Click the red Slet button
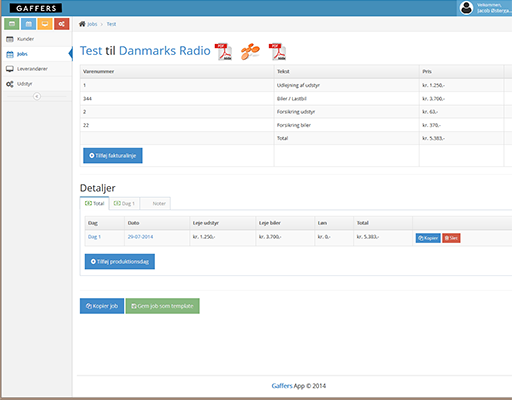The image size is (512, 400). click(x=451, y=238)
